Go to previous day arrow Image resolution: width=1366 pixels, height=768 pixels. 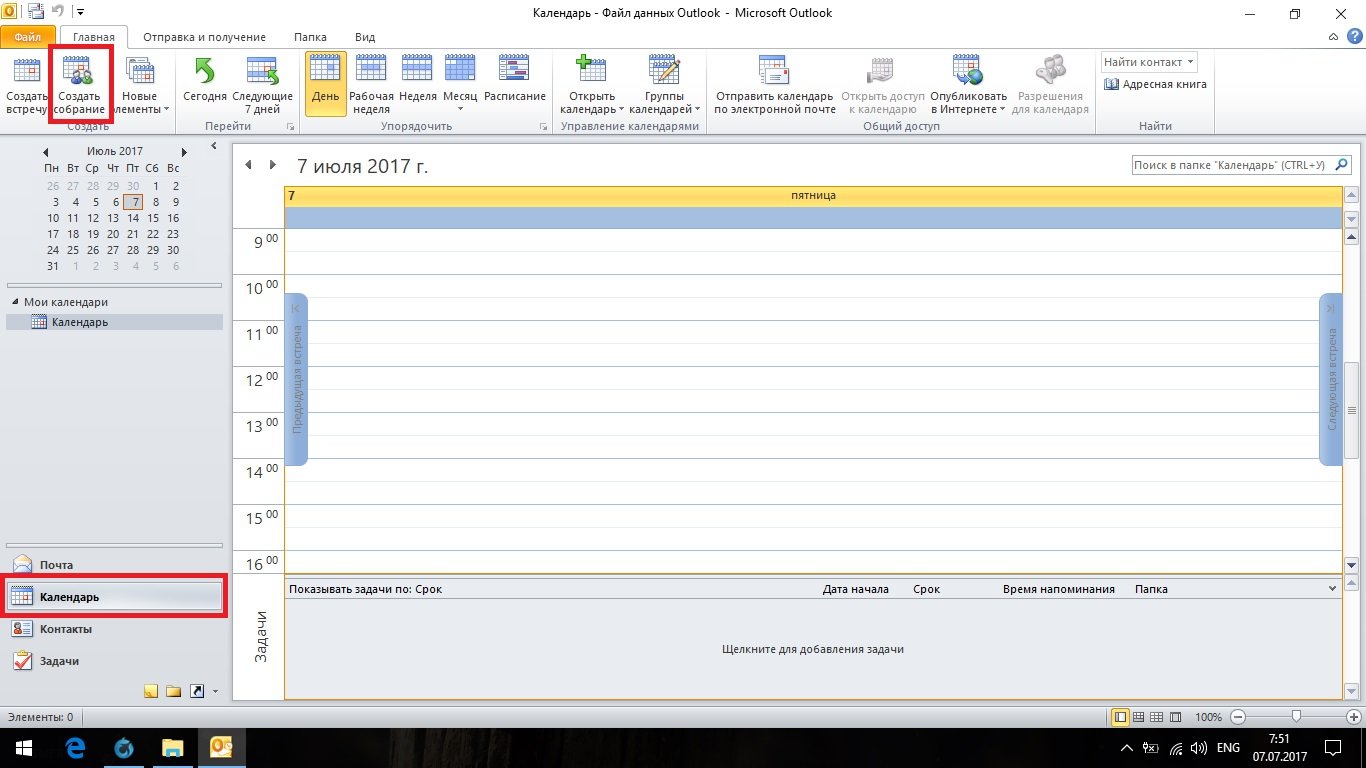pos(249,165)
